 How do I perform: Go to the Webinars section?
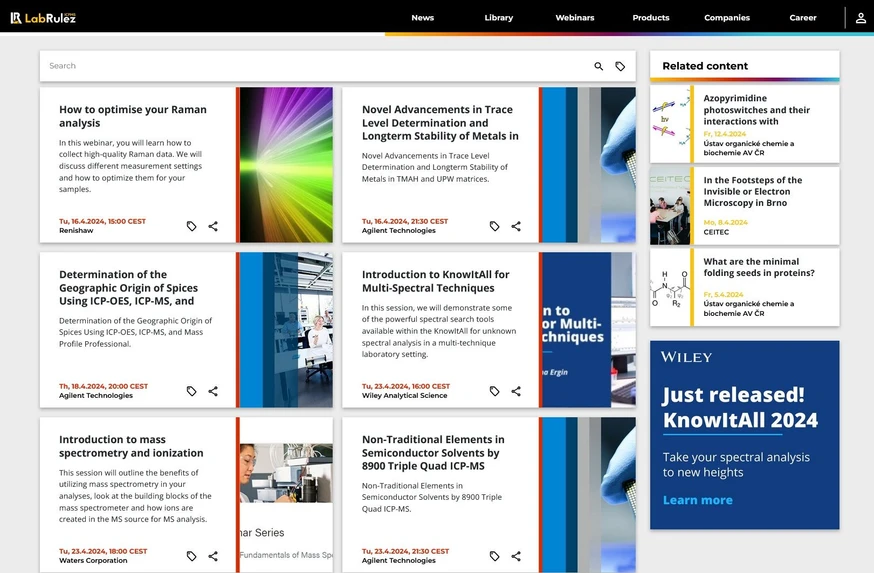coord(575,18)
